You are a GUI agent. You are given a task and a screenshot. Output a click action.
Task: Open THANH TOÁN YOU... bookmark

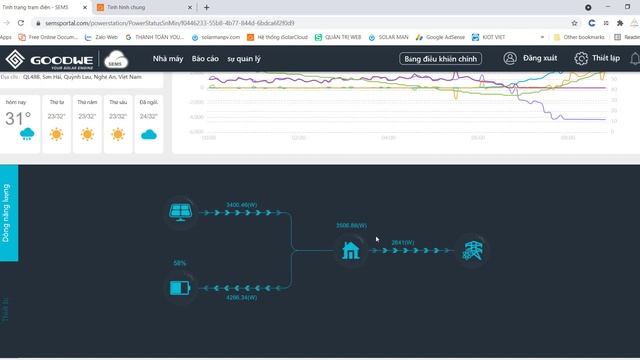coord(154,37)
